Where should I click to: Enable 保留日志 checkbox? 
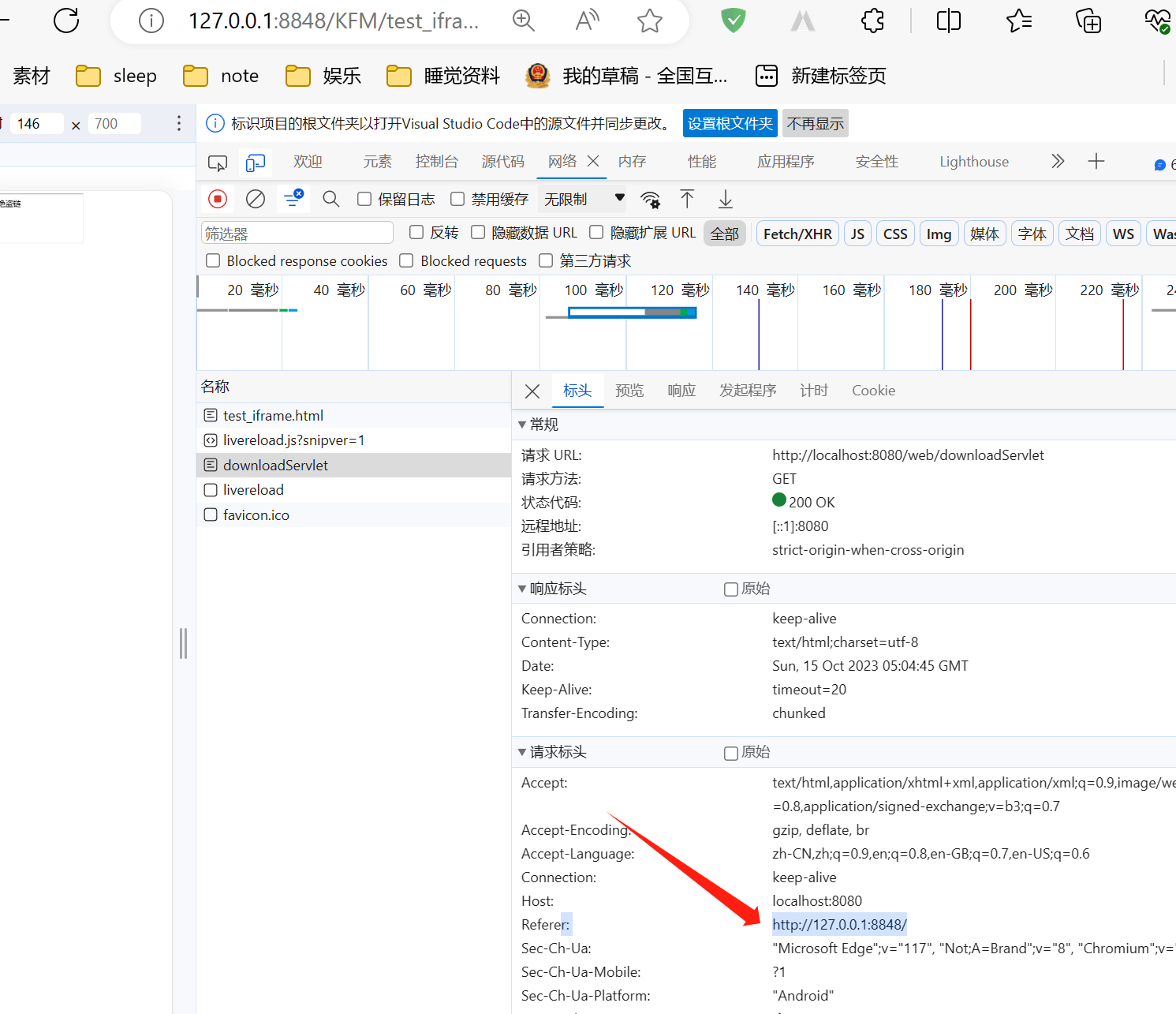364,199
